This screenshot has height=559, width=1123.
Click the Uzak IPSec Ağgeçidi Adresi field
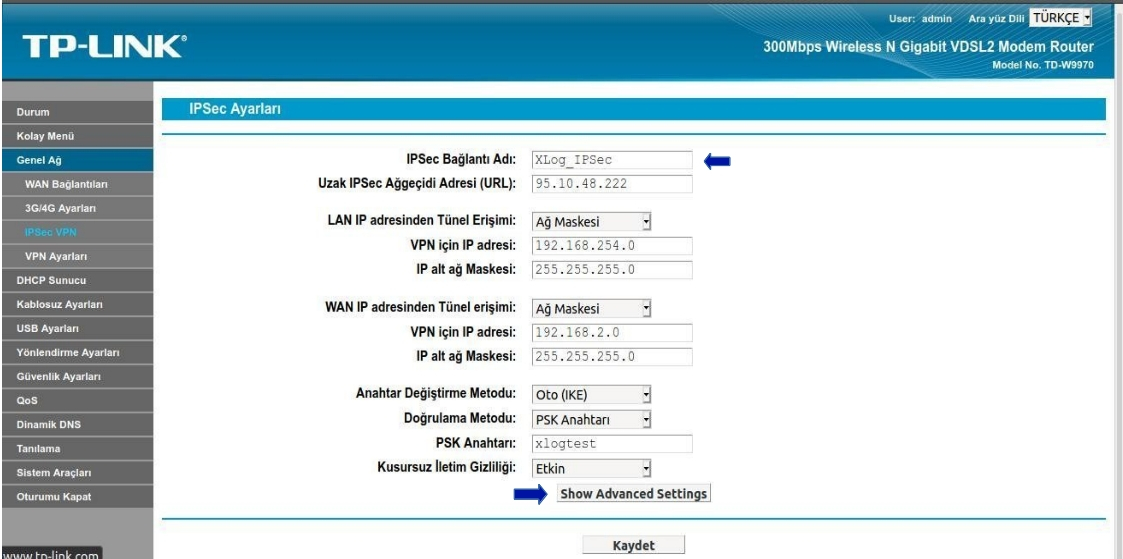pos(612,184)
